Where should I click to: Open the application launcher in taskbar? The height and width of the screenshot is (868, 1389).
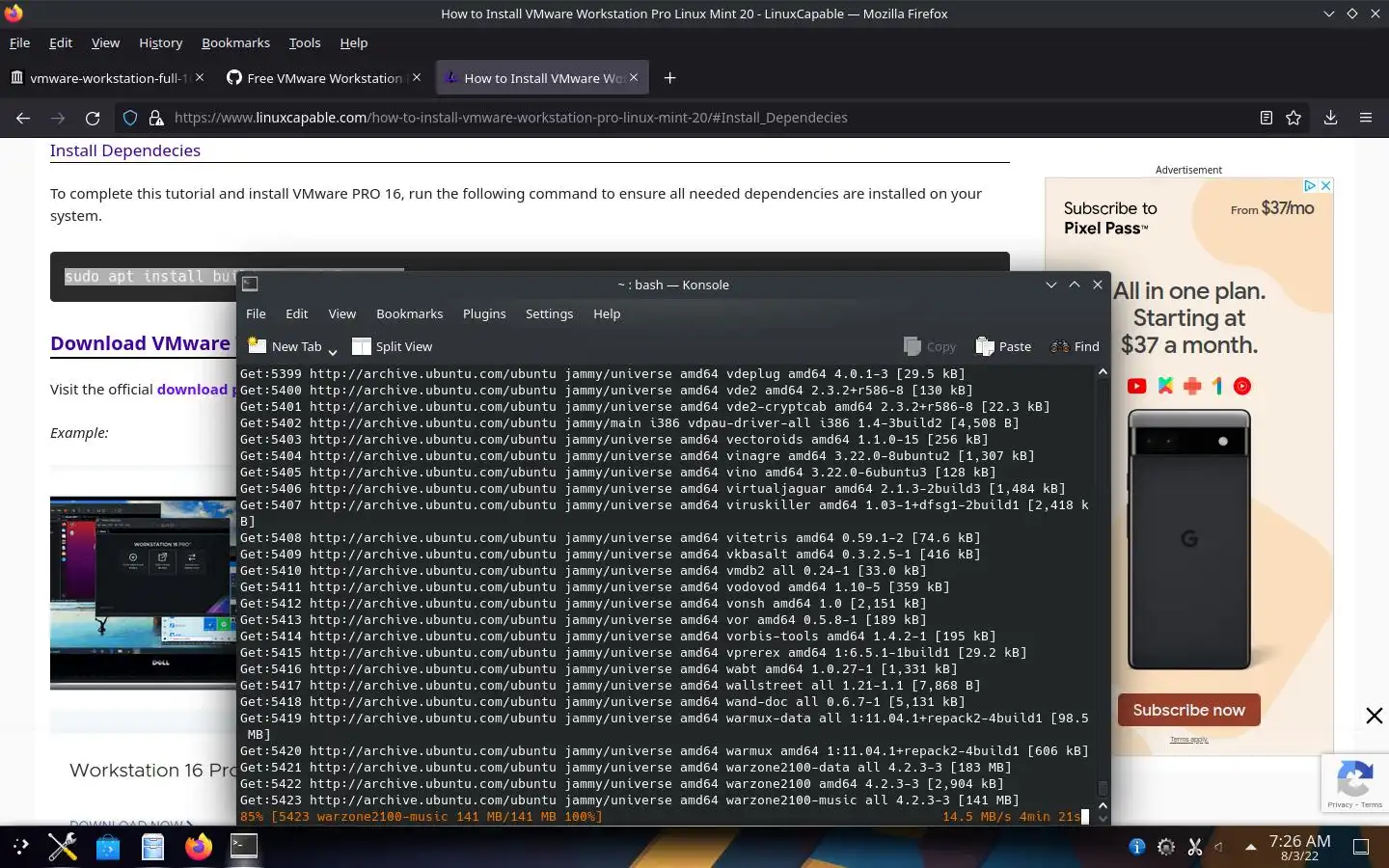(21, 847)
